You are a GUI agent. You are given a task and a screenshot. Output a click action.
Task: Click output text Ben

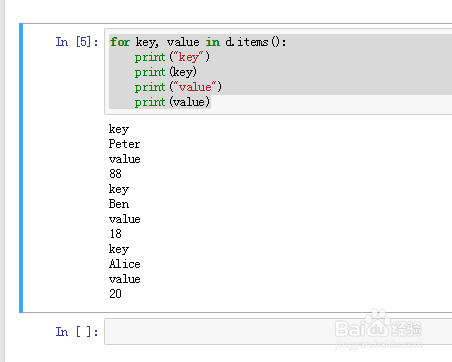click(x=119, y=204)
